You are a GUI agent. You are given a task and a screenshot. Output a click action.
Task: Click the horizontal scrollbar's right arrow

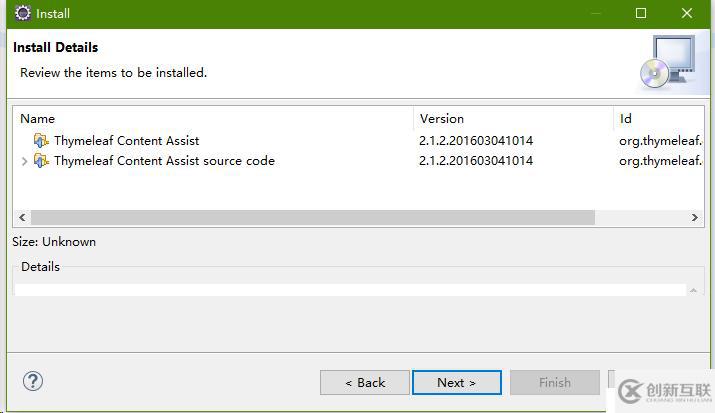tap(694, 217)
